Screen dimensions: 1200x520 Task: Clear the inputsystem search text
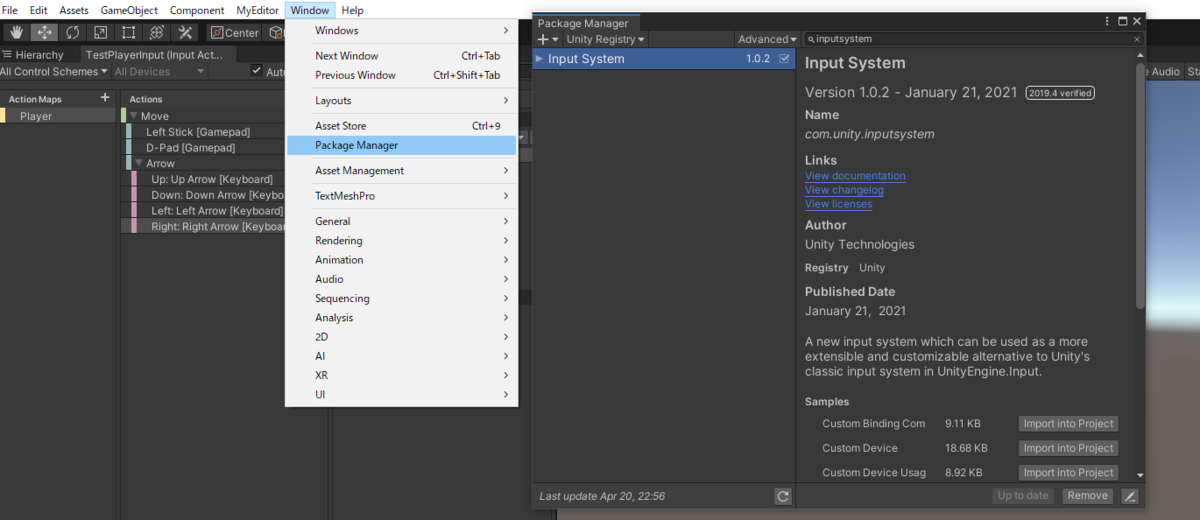(x=1136, y=39)
